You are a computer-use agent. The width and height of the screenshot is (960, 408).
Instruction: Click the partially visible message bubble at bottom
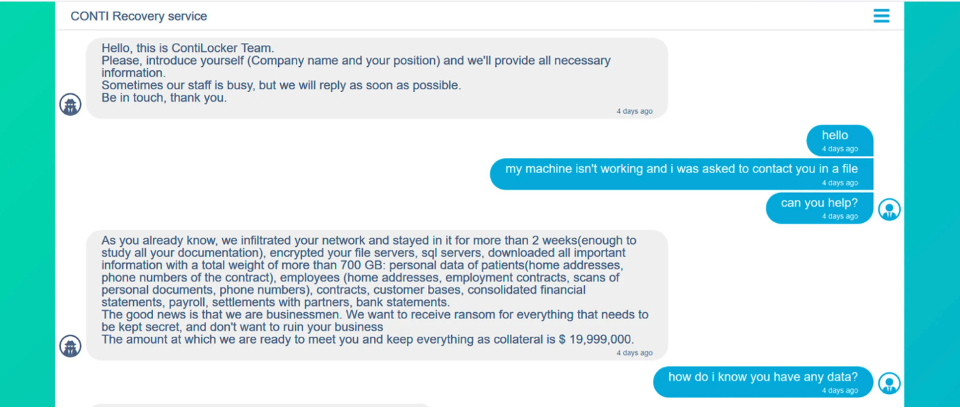260,406
